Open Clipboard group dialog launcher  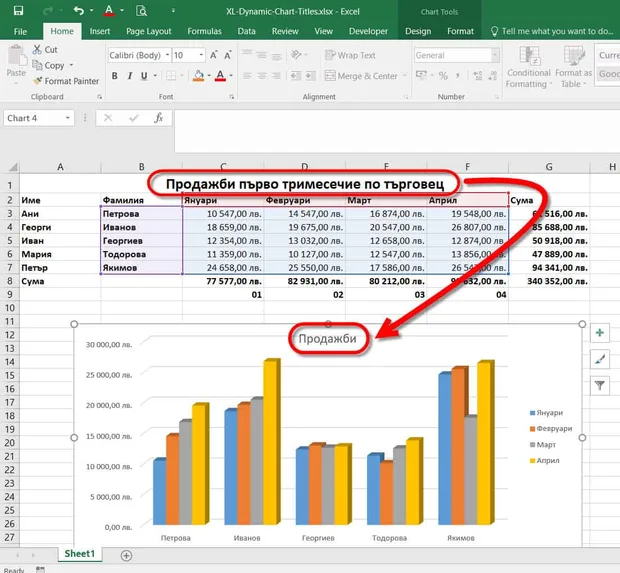(x=99, y=96)
